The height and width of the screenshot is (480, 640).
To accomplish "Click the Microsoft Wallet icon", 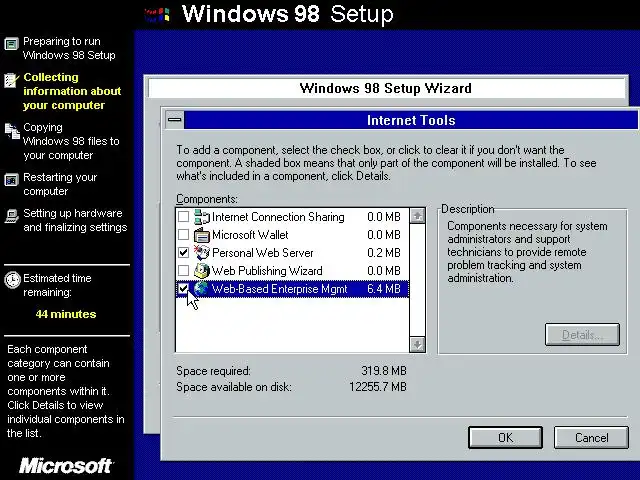I will click(202, 235).
